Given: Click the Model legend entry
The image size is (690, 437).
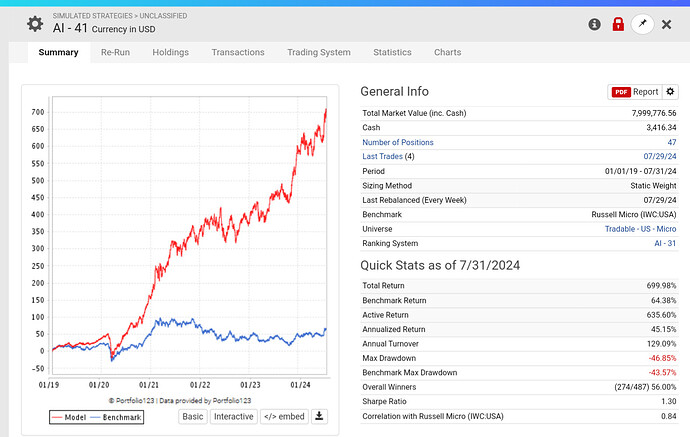Looking at the screenshot, I should 70,417.
